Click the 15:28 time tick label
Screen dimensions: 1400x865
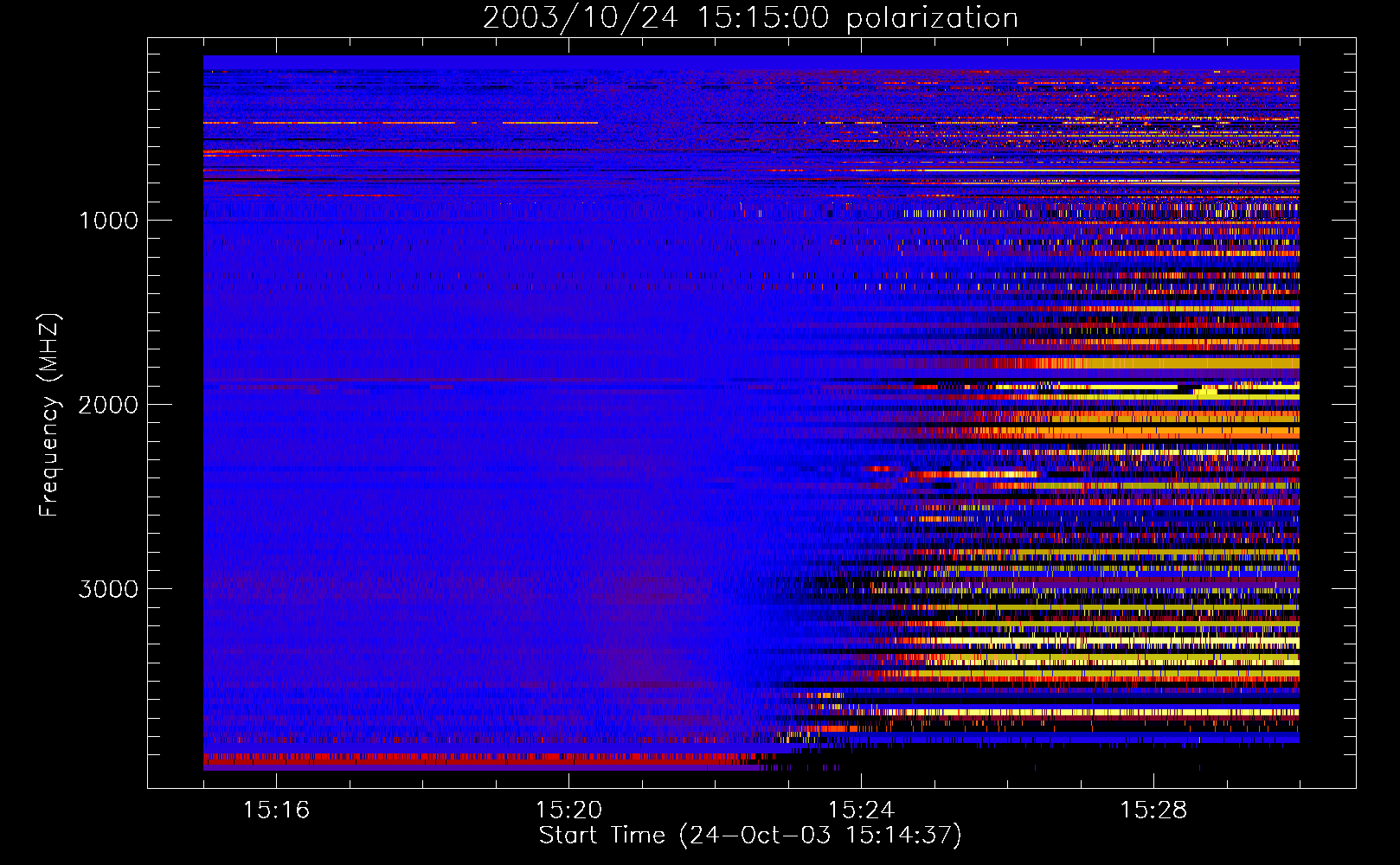pyautogui.click(x=1153, y=811)
